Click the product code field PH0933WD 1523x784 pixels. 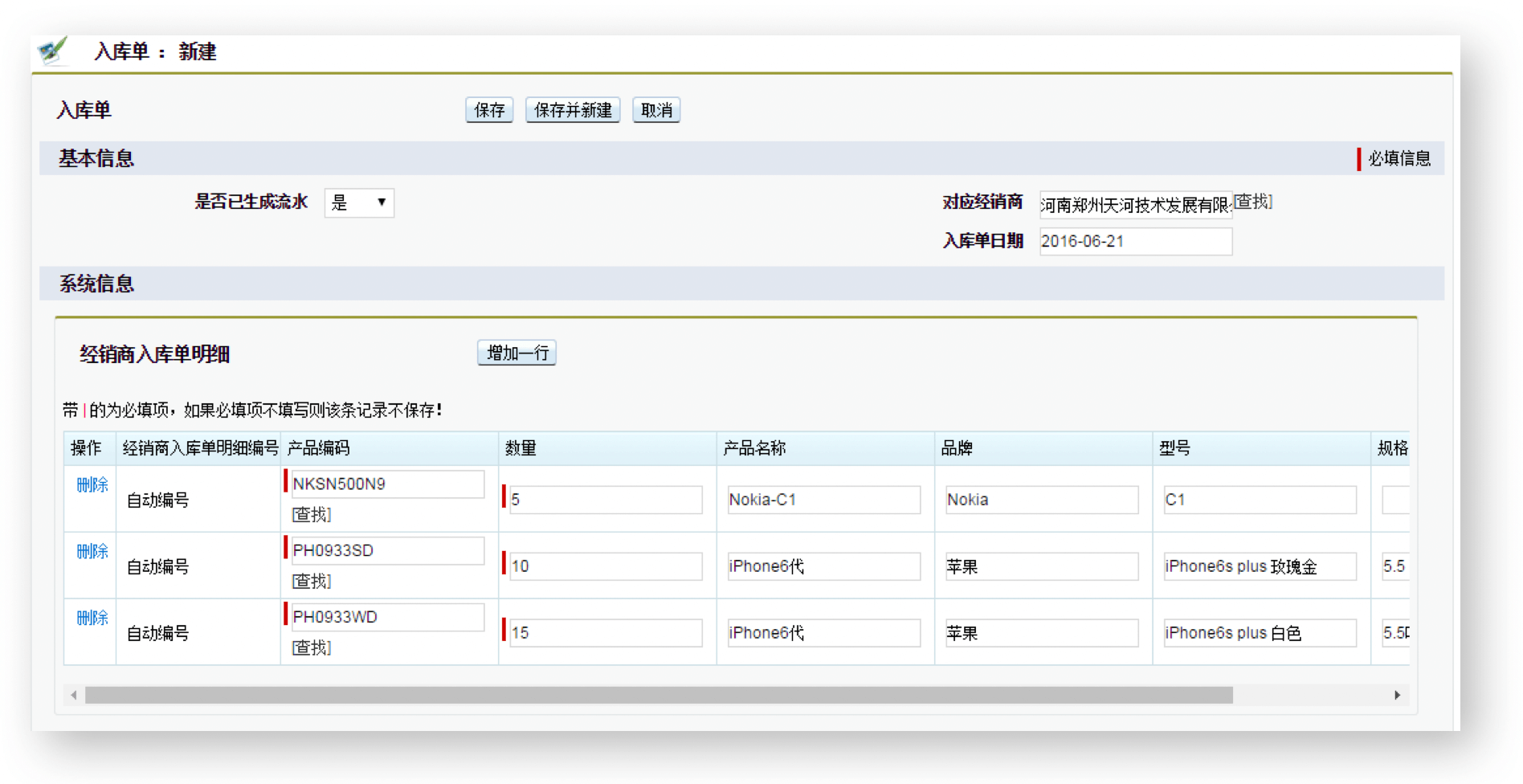pos(387,617)
